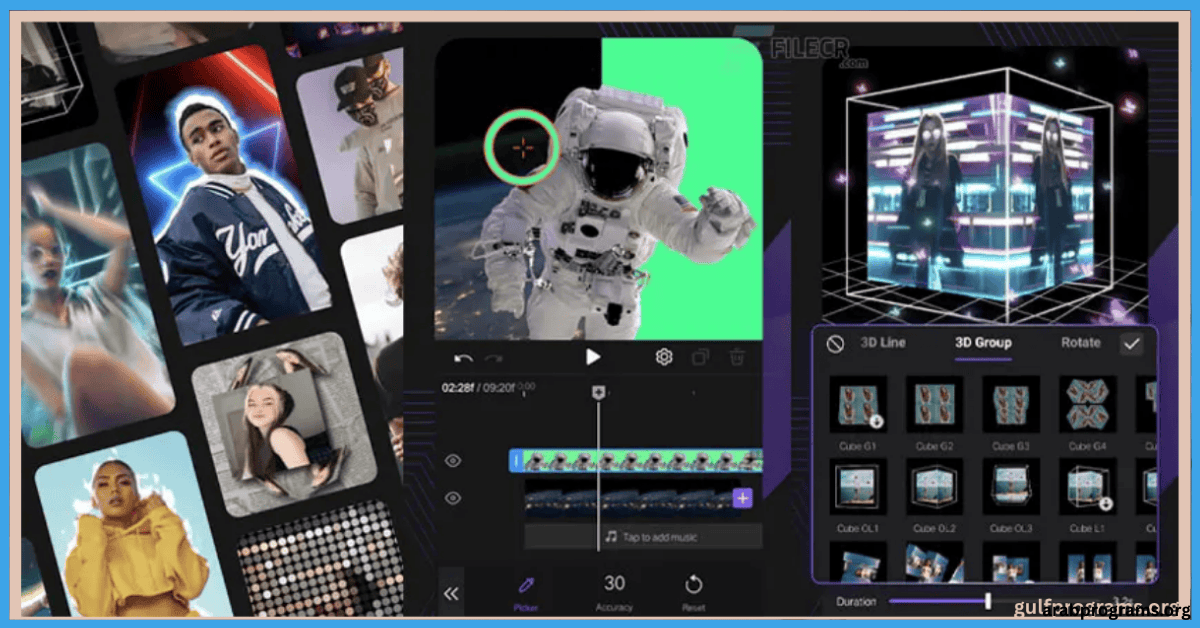
Task: Adjust the Accuracy value 30
Action: pyautogui.click(x=614, y=591)
